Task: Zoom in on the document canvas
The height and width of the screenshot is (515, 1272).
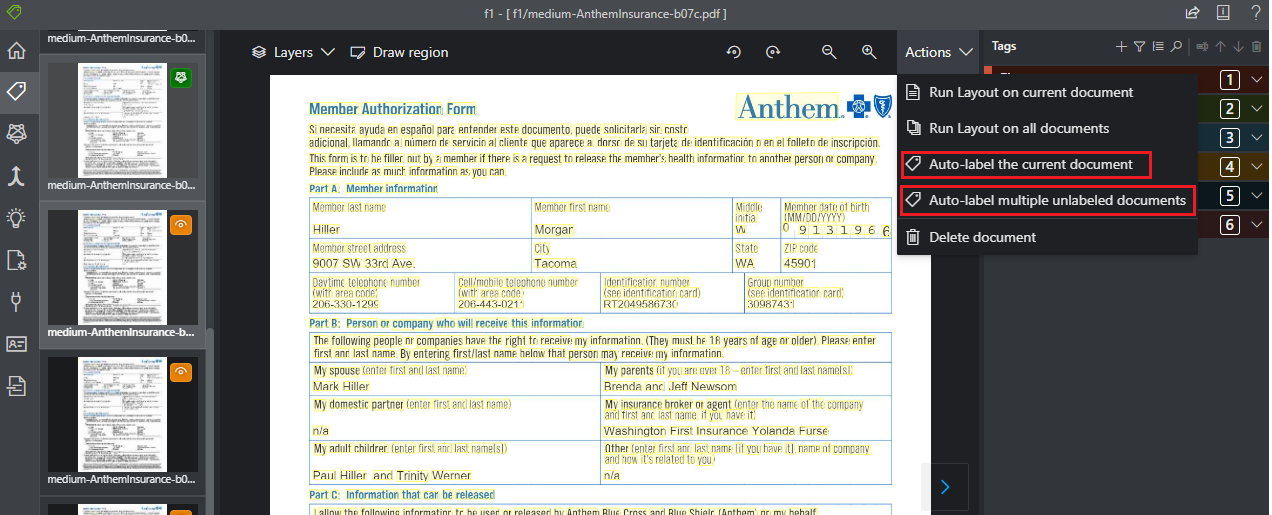Action: click(869, 52)
